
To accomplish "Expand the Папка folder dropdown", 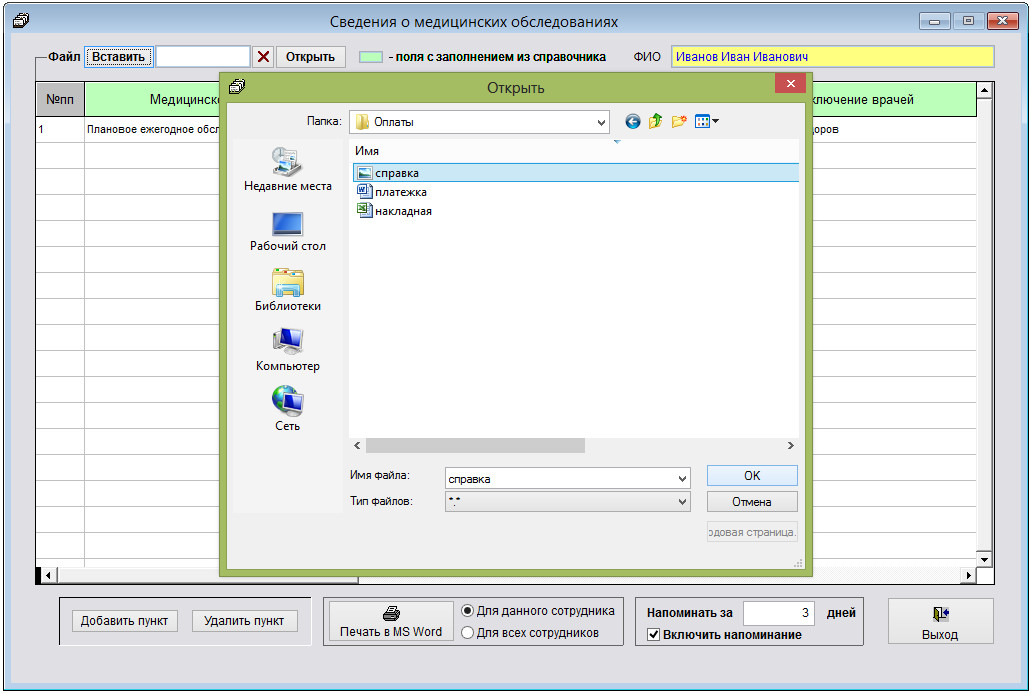I will click(601, 122).
